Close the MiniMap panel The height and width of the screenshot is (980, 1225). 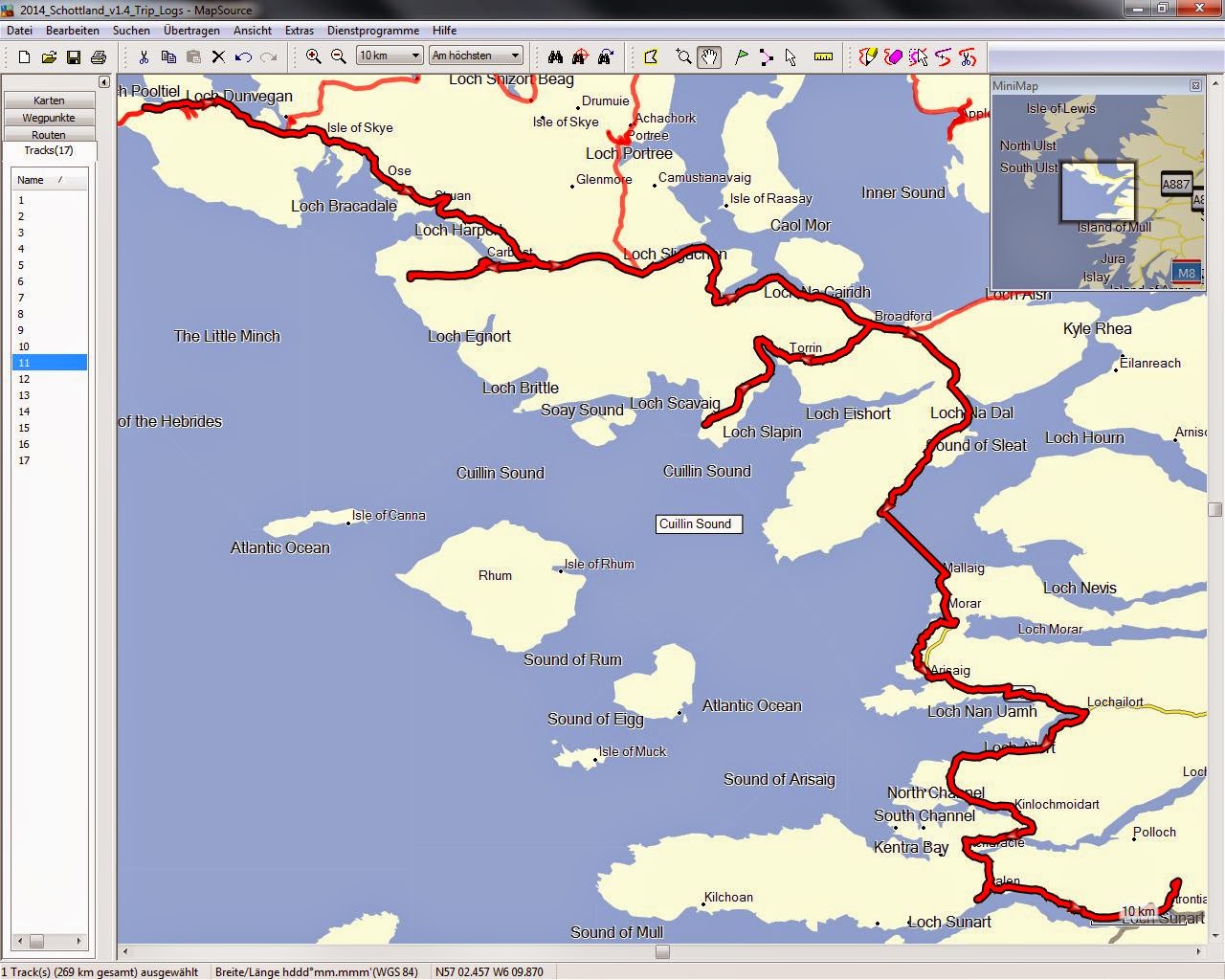(x=1195, y=85)
